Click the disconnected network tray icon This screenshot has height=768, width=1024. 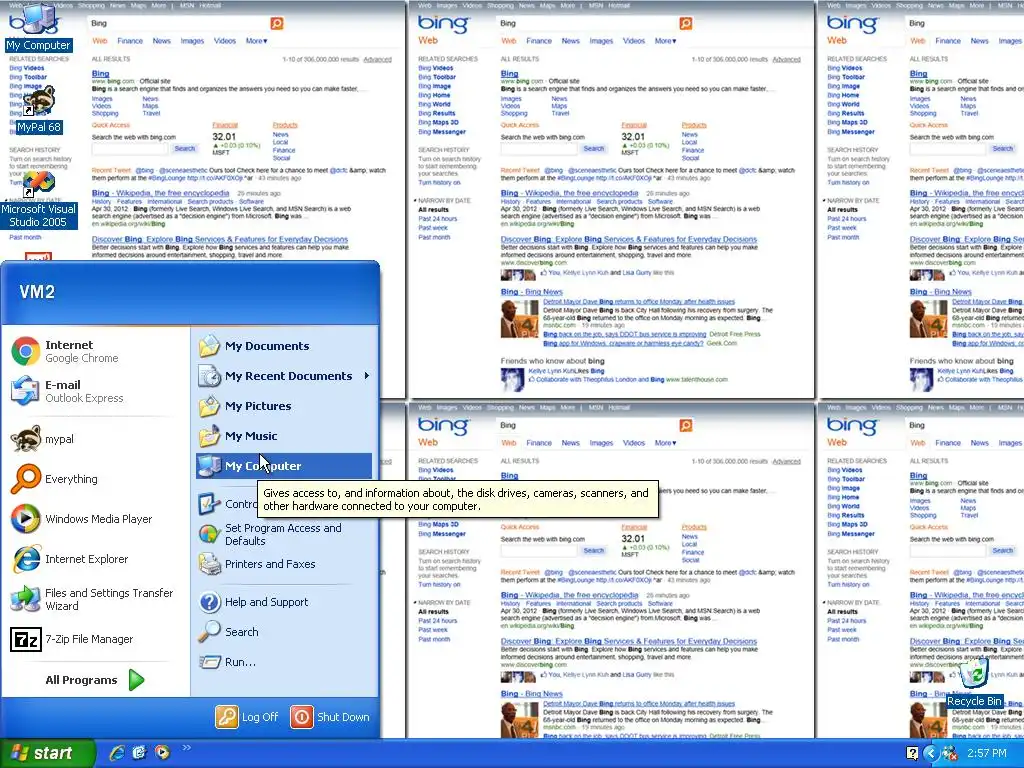950,754
